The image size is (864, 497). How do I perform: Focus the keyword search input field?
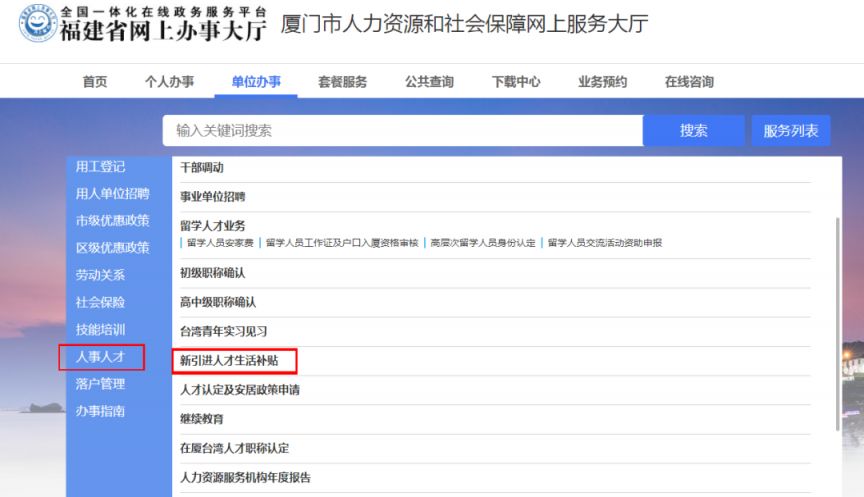(x=403, y=131)
